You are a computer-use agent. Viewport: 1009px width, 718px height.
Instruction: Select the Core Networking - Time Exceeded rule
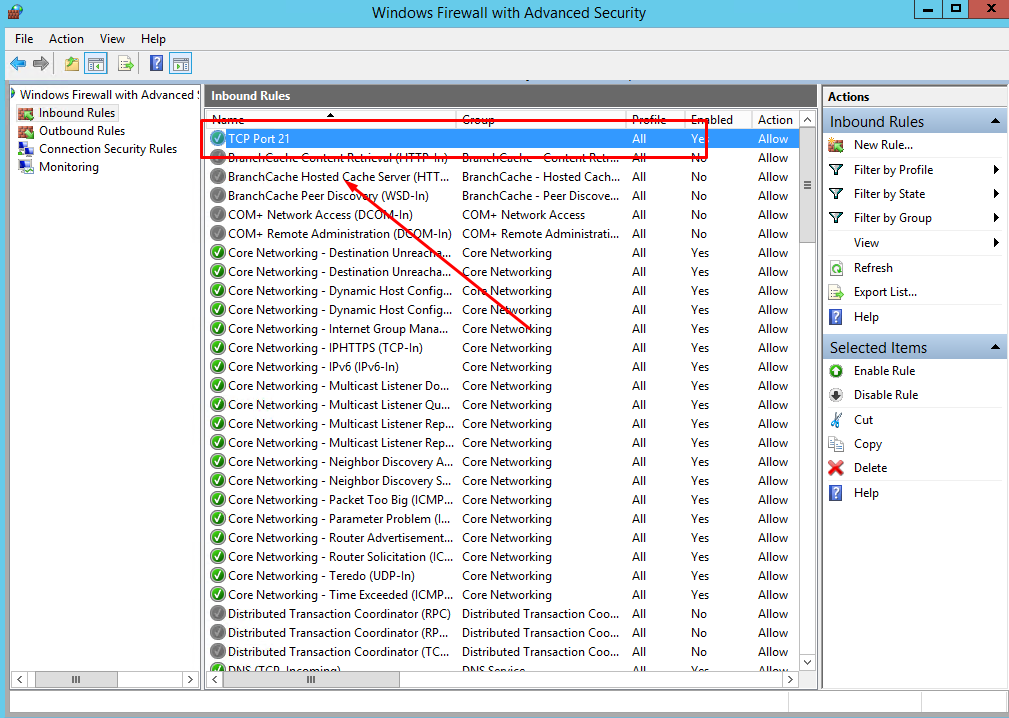503,594
